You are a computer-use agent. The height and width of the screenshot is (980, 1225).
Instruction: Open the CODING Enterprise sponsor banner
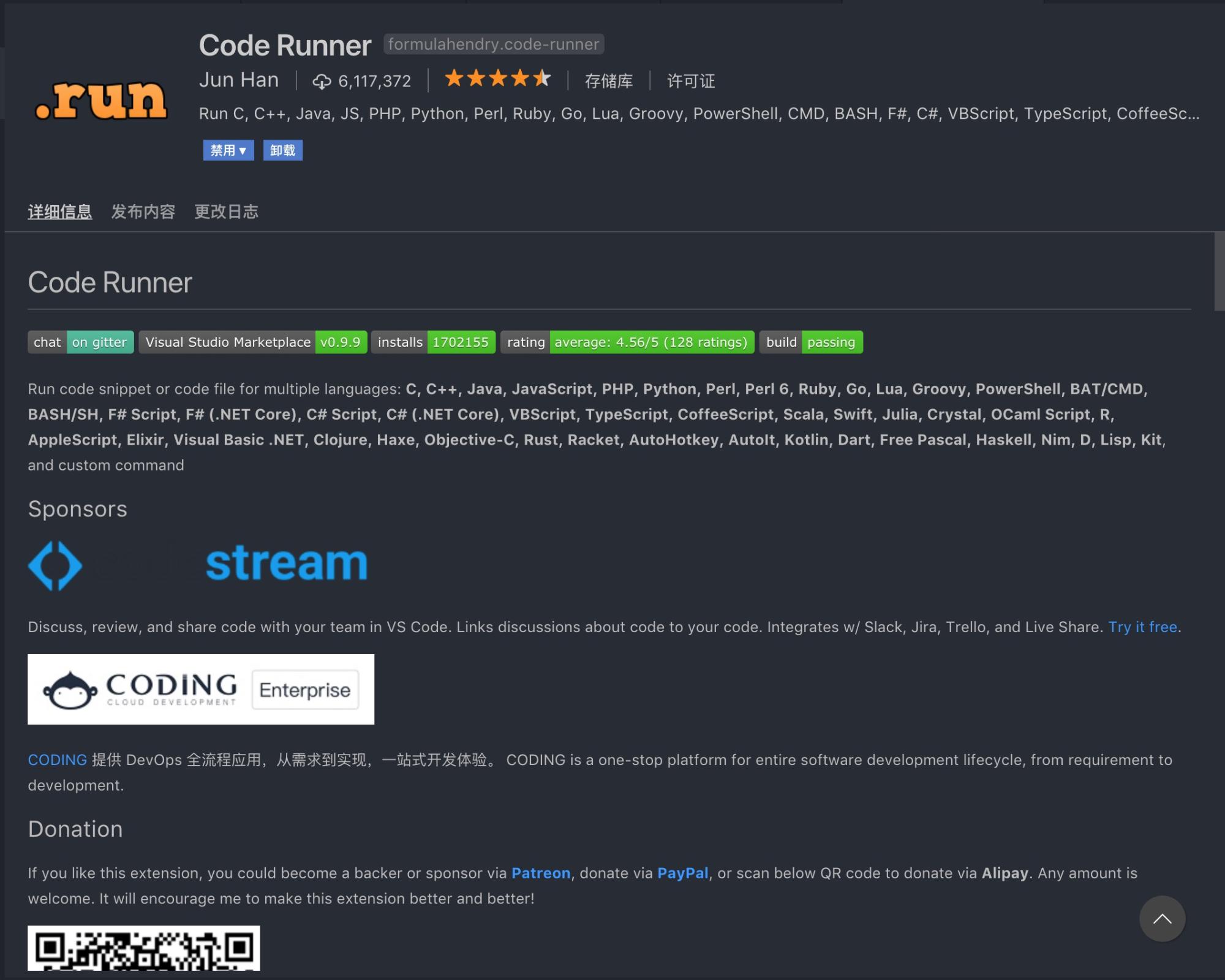pyautogui.click(x=201, y=689)
